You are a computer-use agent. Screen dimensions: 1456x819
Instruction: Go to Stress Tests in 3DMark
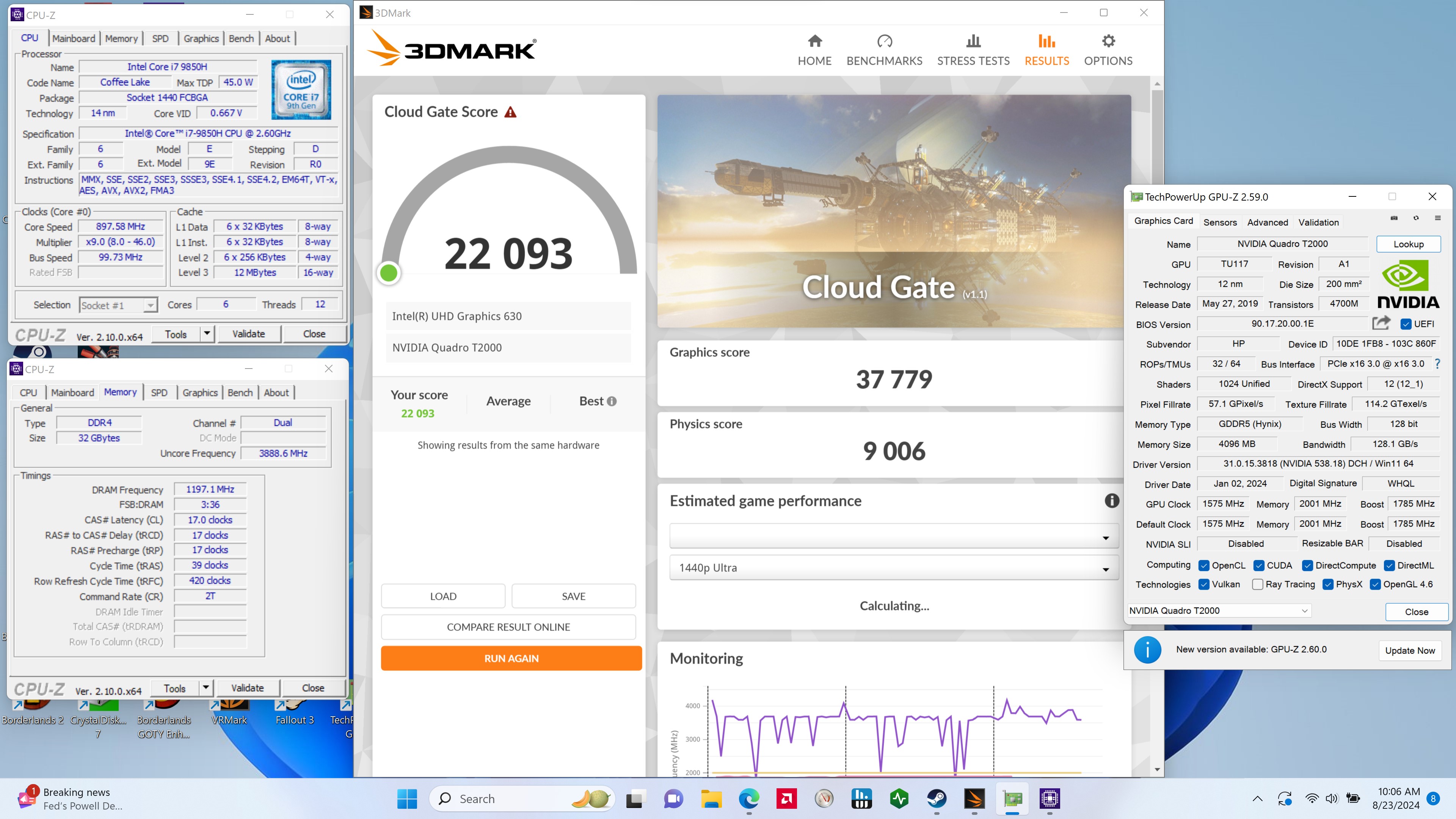tap(973, 50)
